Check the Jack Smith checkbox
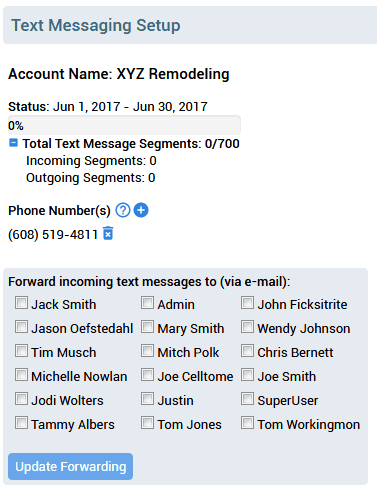 (x=21, y=303)
